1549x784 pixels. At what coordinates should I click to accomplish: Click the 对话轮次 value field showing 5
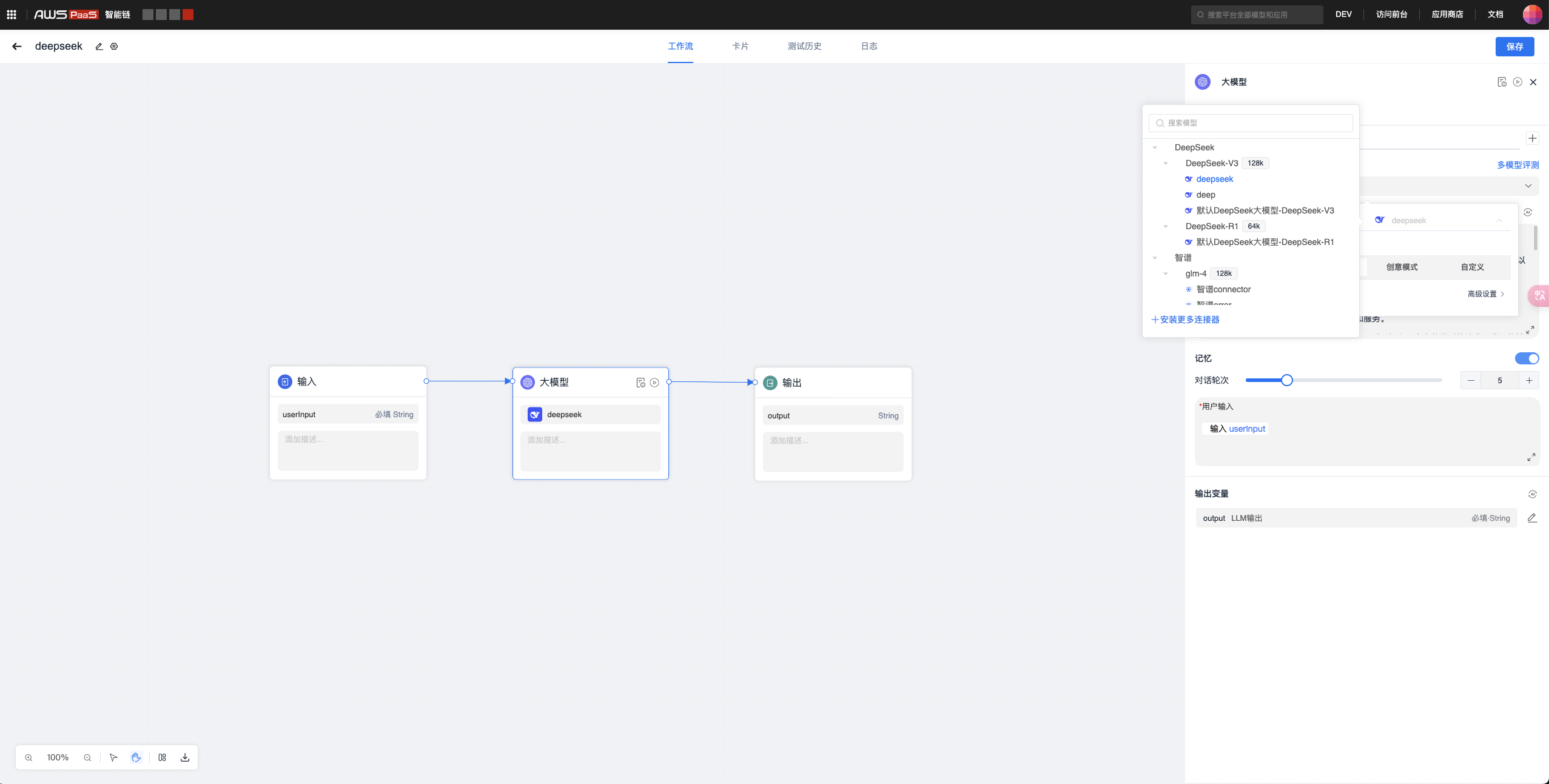[x=1499, y=381]
